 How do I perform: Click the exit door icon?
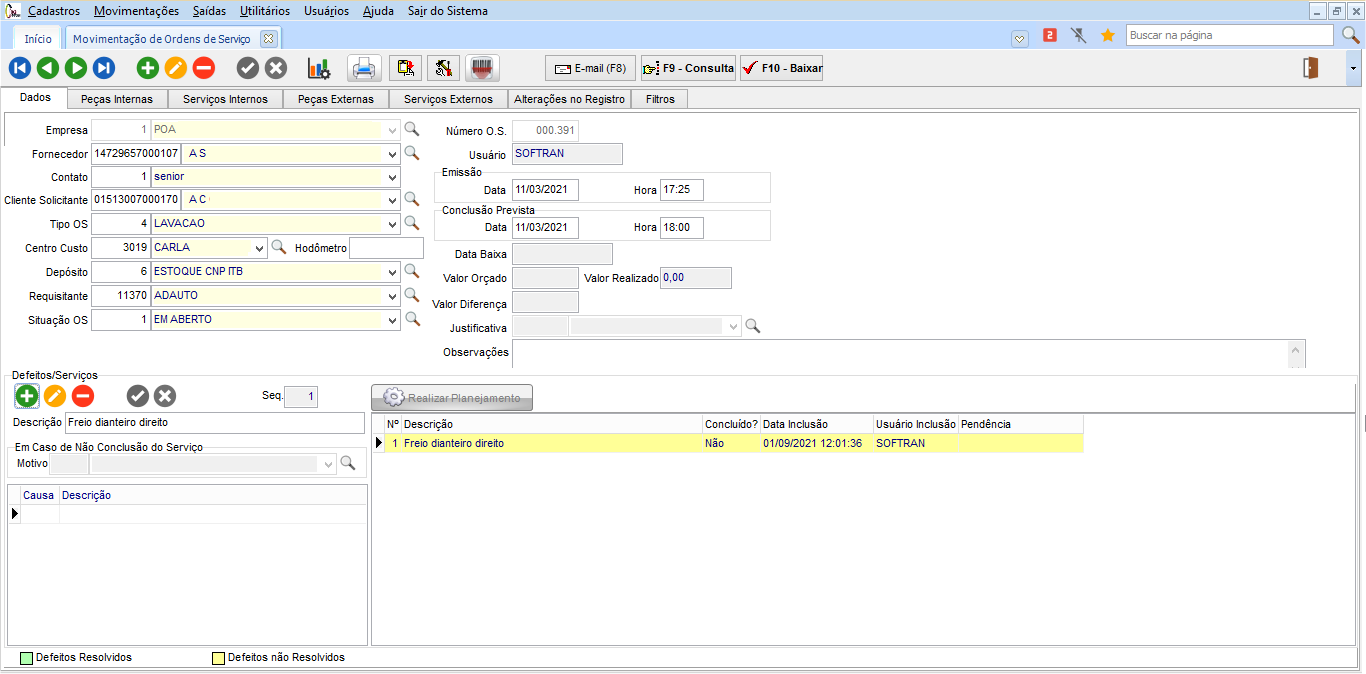pos(1310,68)
